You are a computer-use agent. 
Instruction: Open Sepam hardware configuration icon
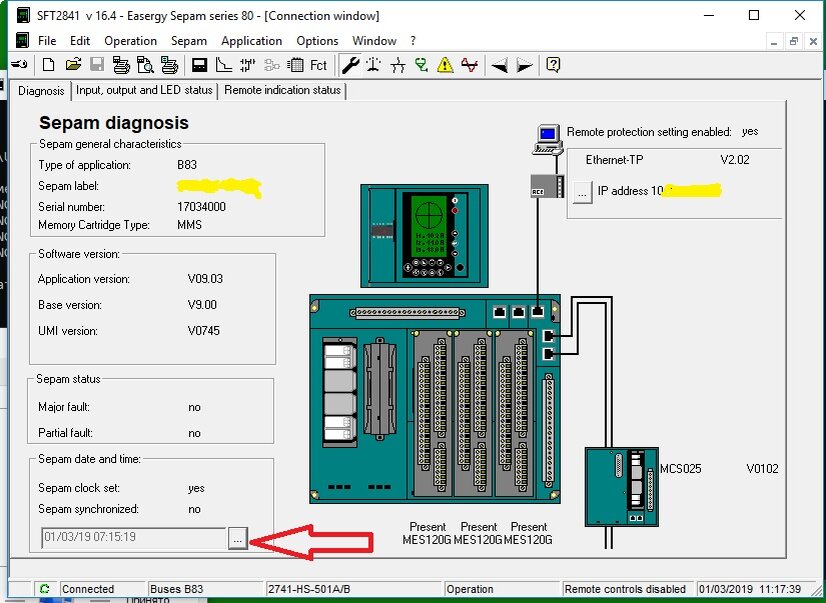point(199,65)
